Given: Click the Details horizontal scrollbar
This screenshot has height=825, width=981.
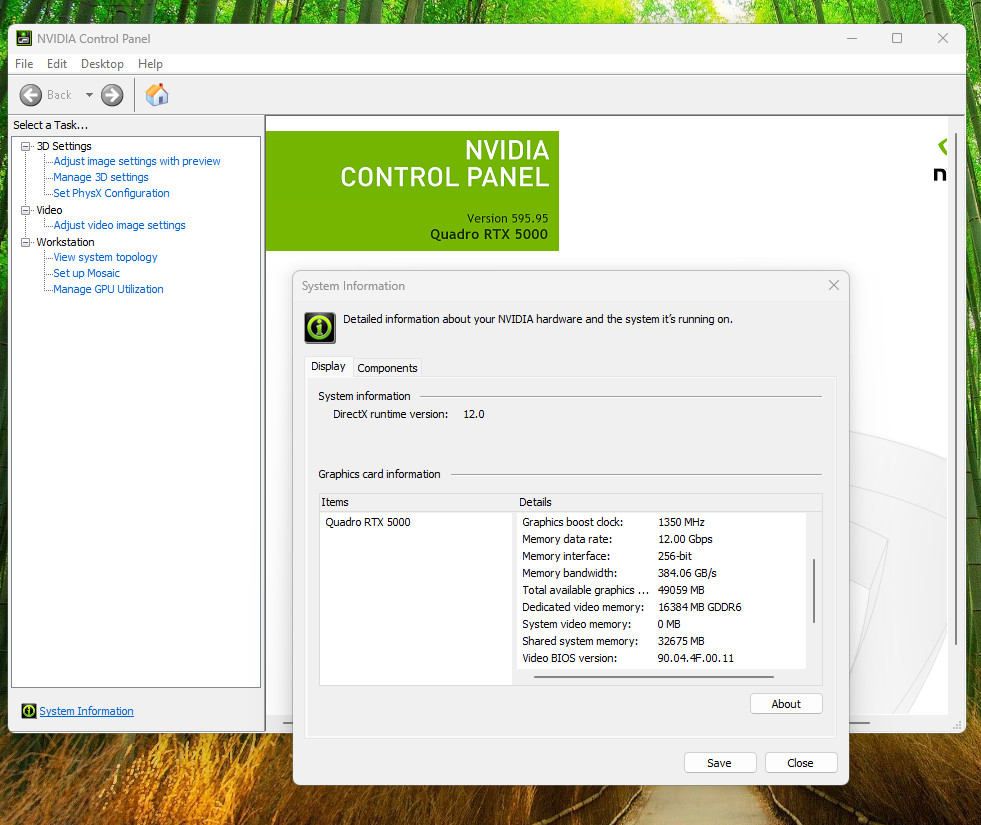Looking at the screenshot, I should 654,677.
